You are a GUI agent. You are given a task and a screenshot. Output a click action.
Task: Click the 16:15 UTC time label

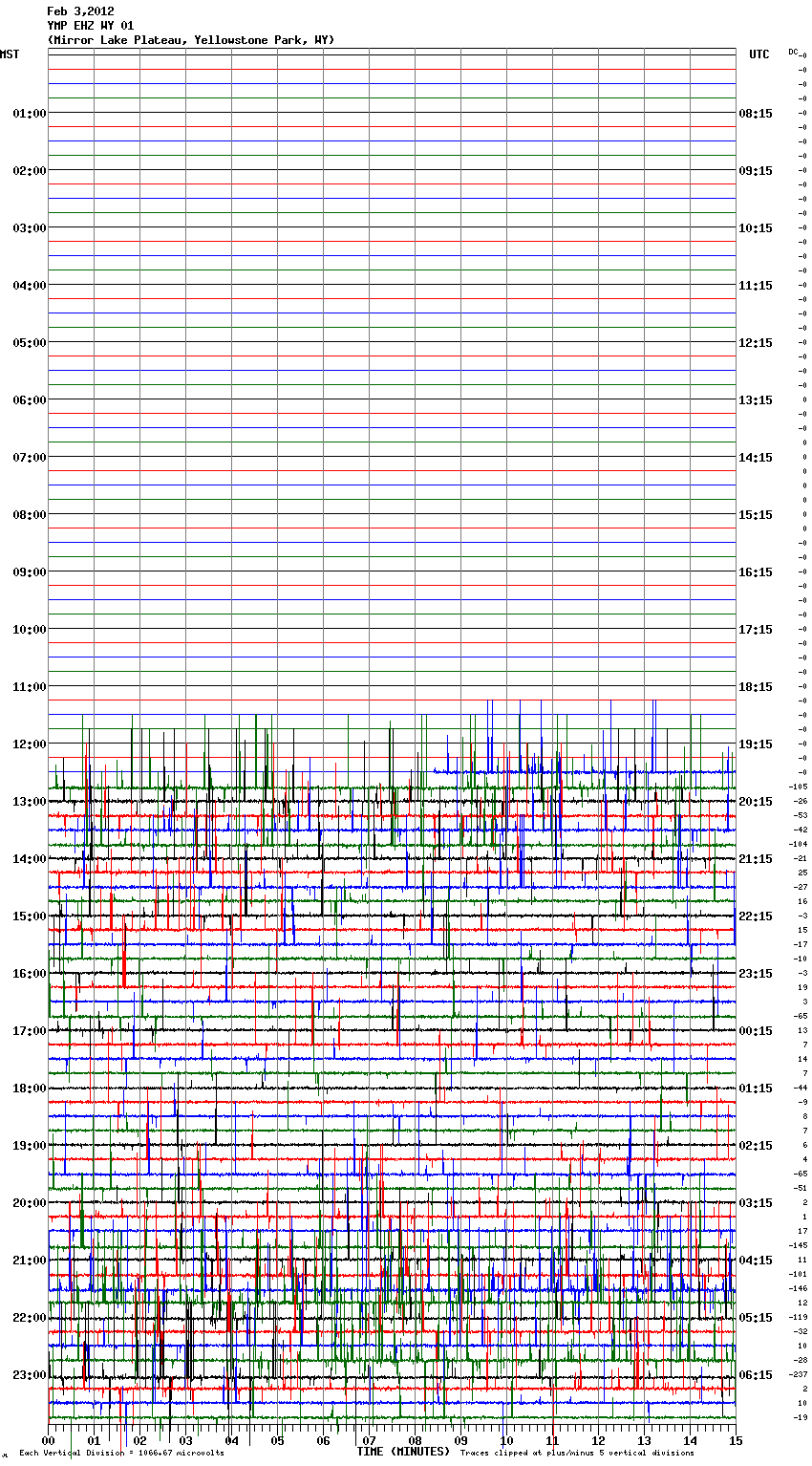(756, 572)
